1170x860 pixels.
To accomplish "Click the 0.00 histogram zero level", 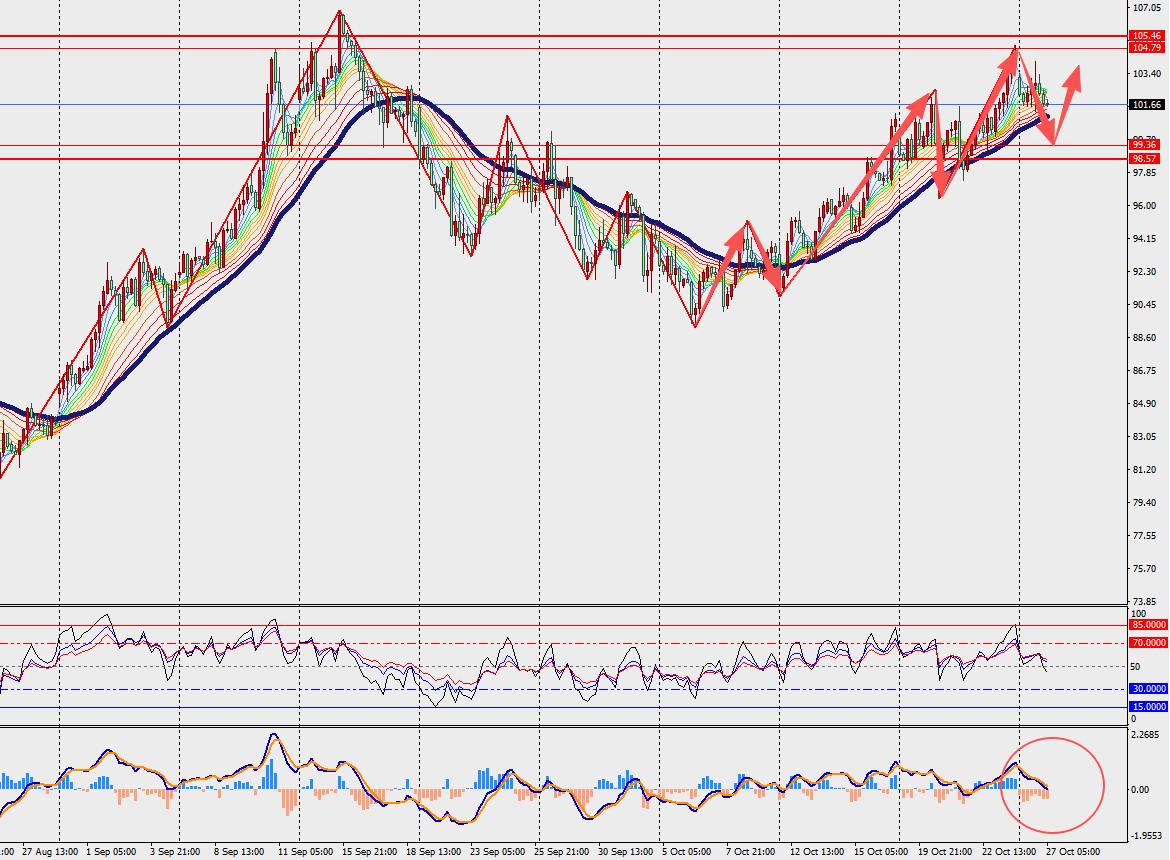I will 1141,790.
